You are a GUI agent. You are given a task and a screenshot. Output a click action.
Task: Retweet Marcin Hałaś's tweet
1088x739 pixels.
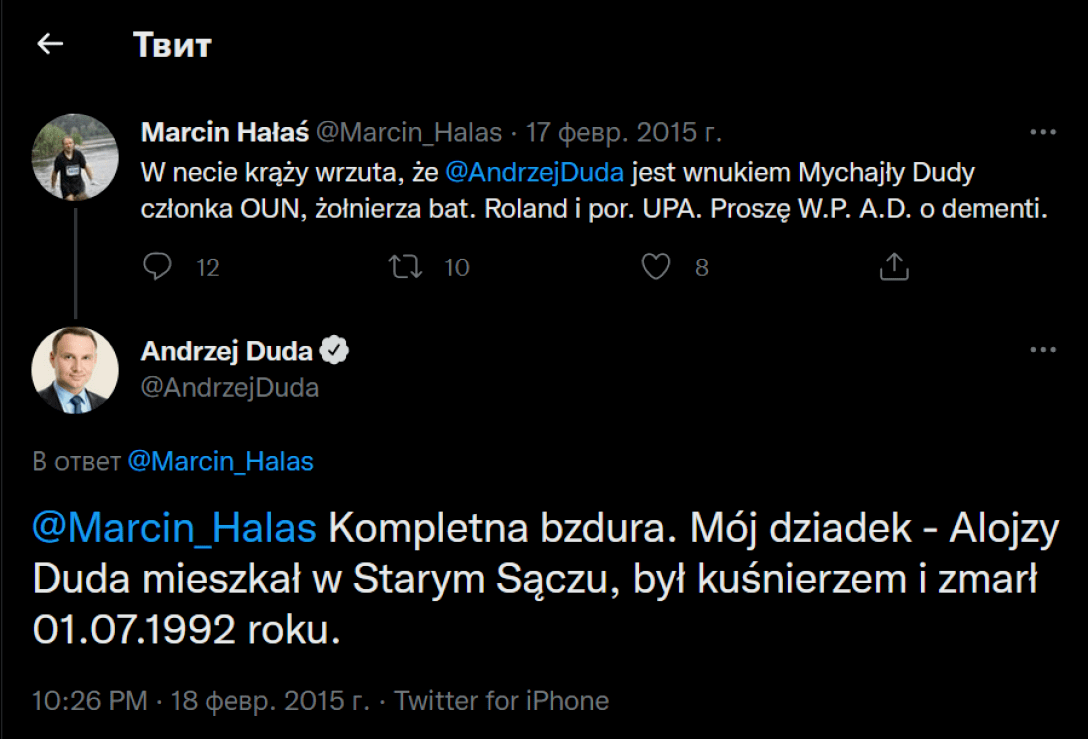406,267
